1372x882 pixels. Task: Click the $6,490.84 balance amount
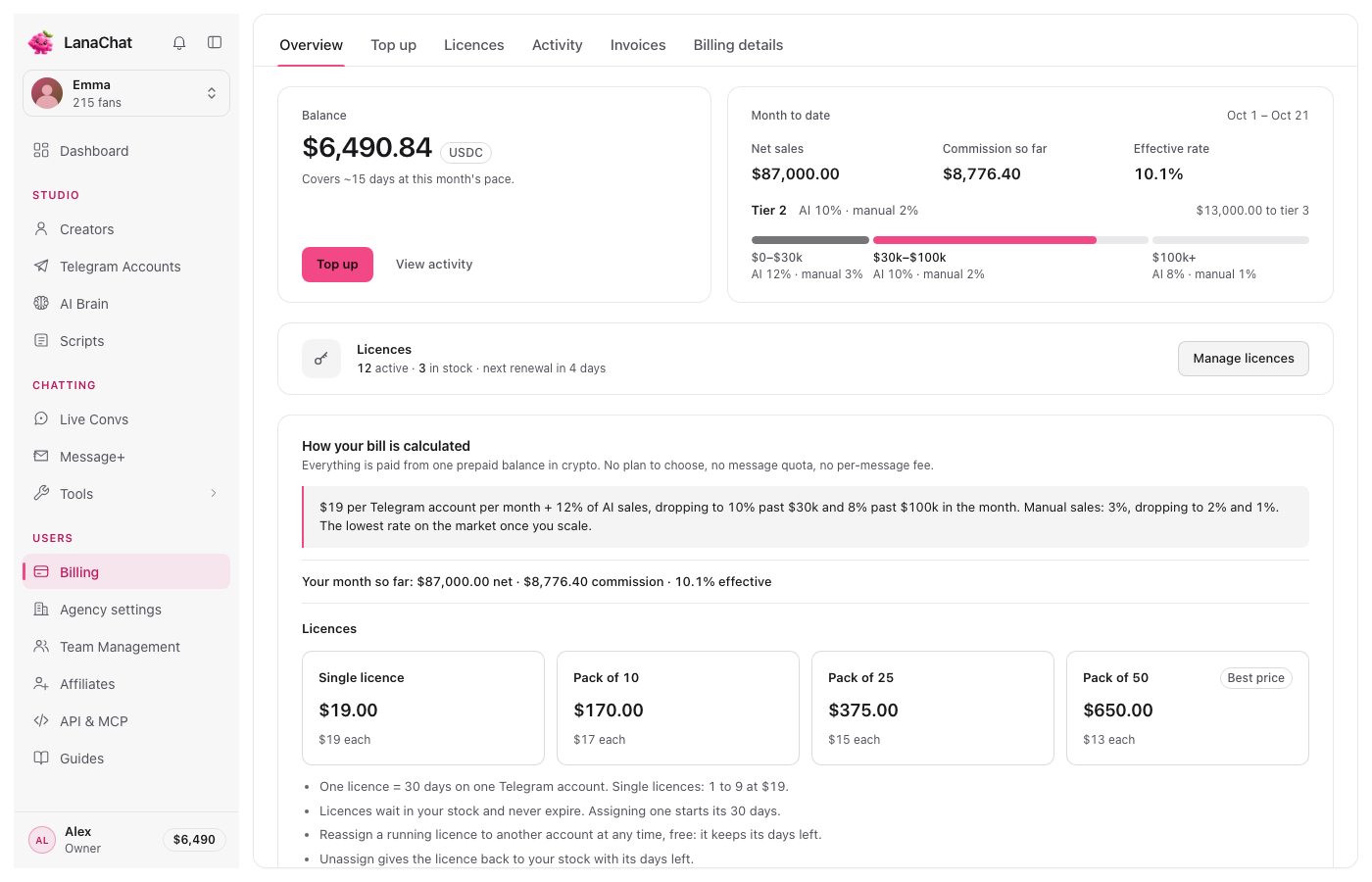367,147
